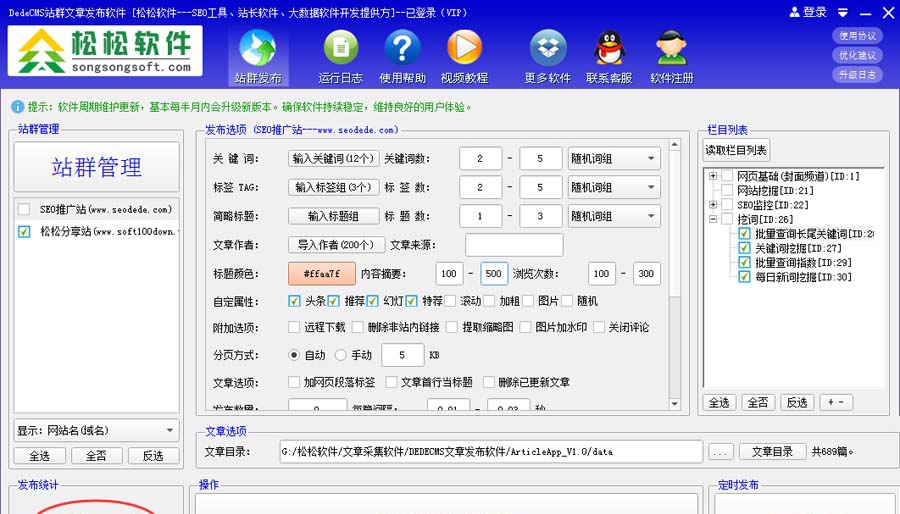Click 浏览次数 minimum field with 100
The width and height of the screenshot is (900, 514).
click(x=602, y=274)
